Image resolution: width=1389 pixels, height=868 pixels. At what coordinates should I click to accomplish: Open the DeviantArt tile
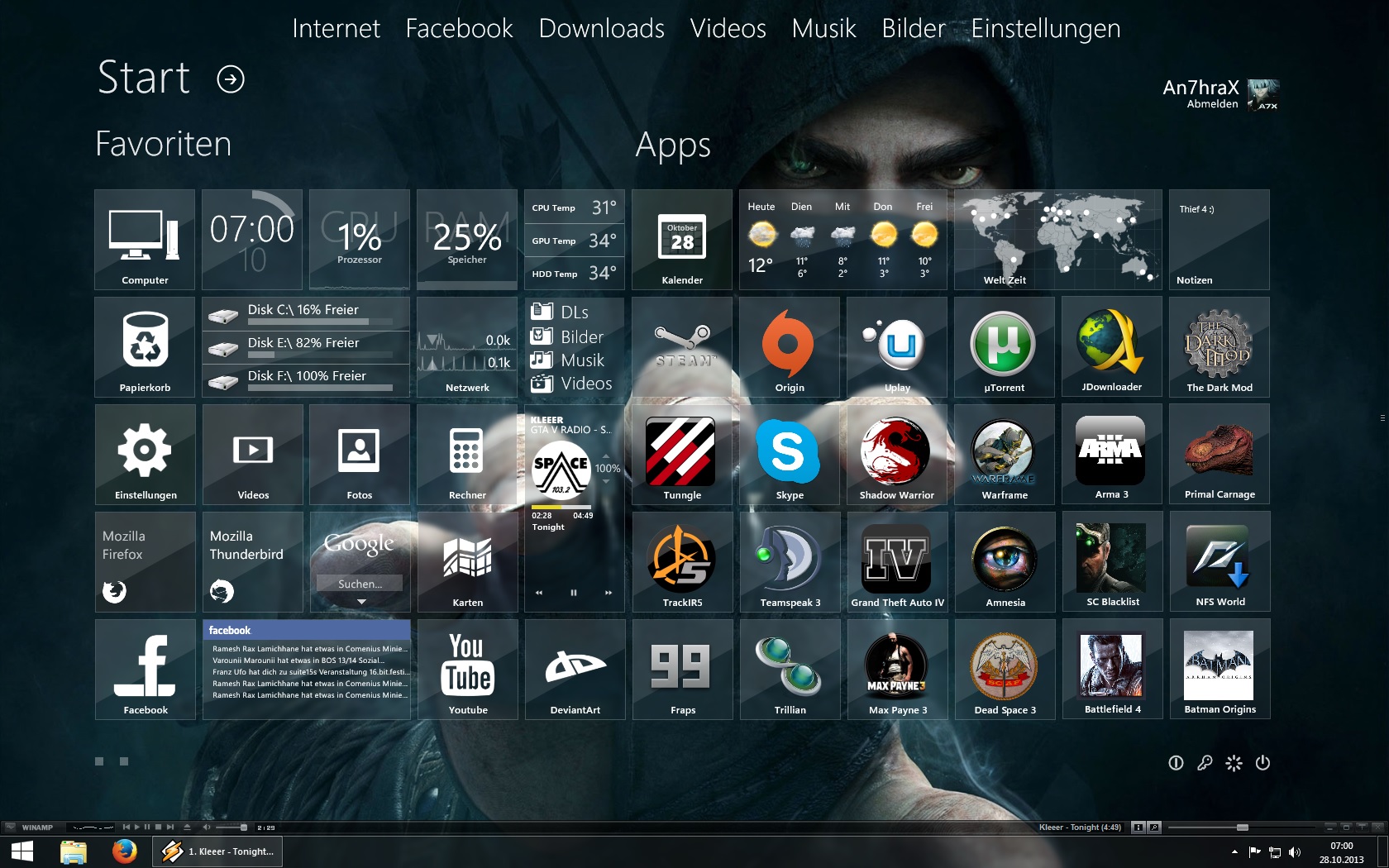[x=575, y=670]
